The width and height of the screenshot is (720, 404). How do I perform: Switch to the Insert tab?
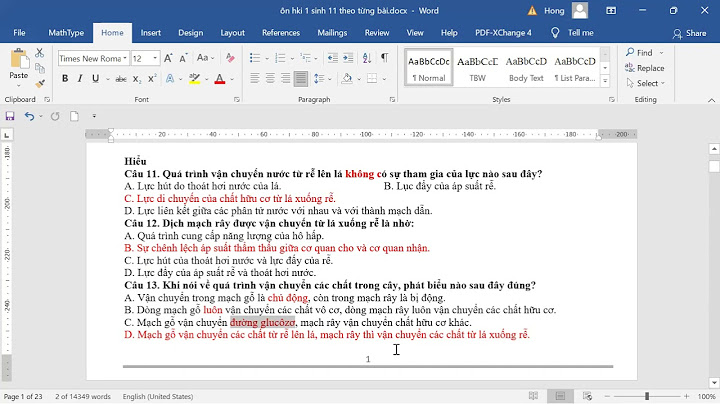click(151, 33)
